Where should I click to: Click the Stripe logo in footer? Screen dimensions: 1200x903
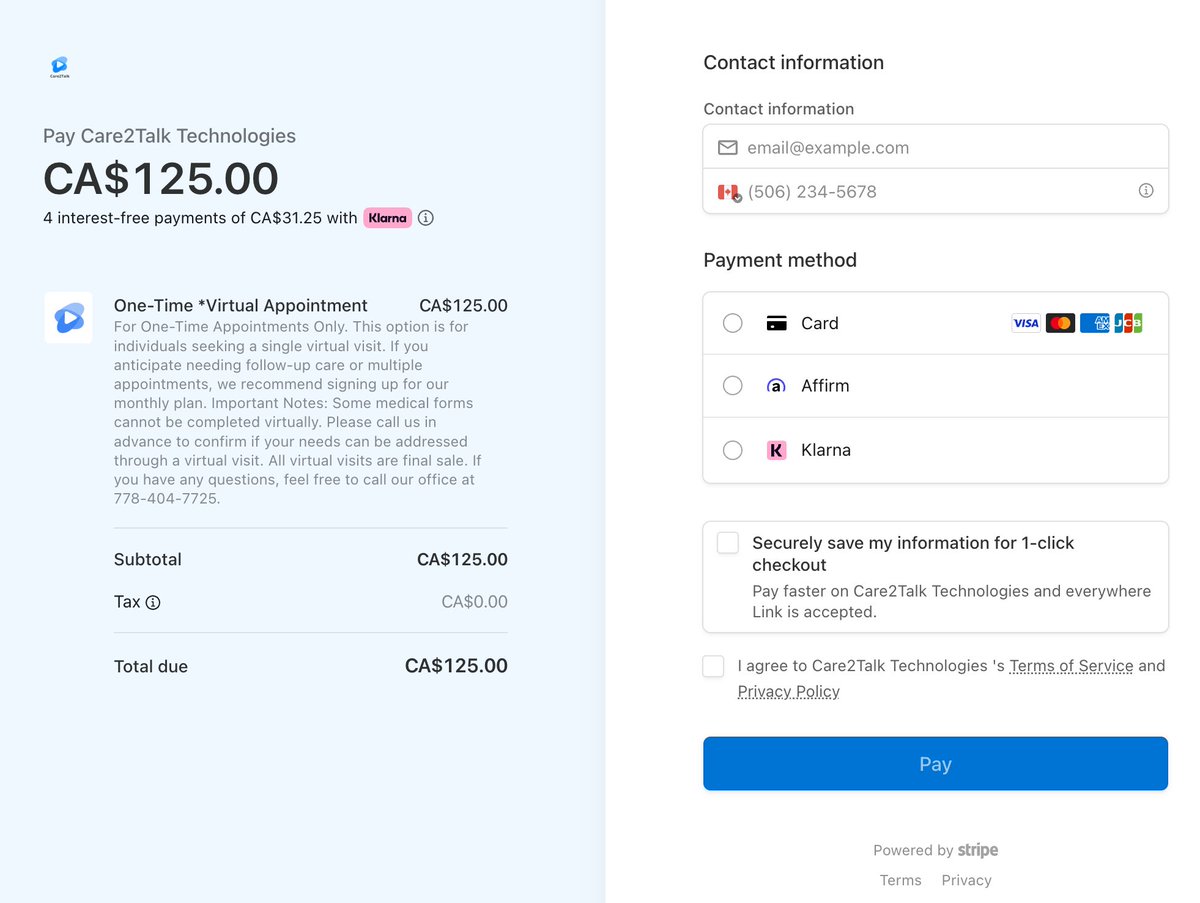[978, 850]
